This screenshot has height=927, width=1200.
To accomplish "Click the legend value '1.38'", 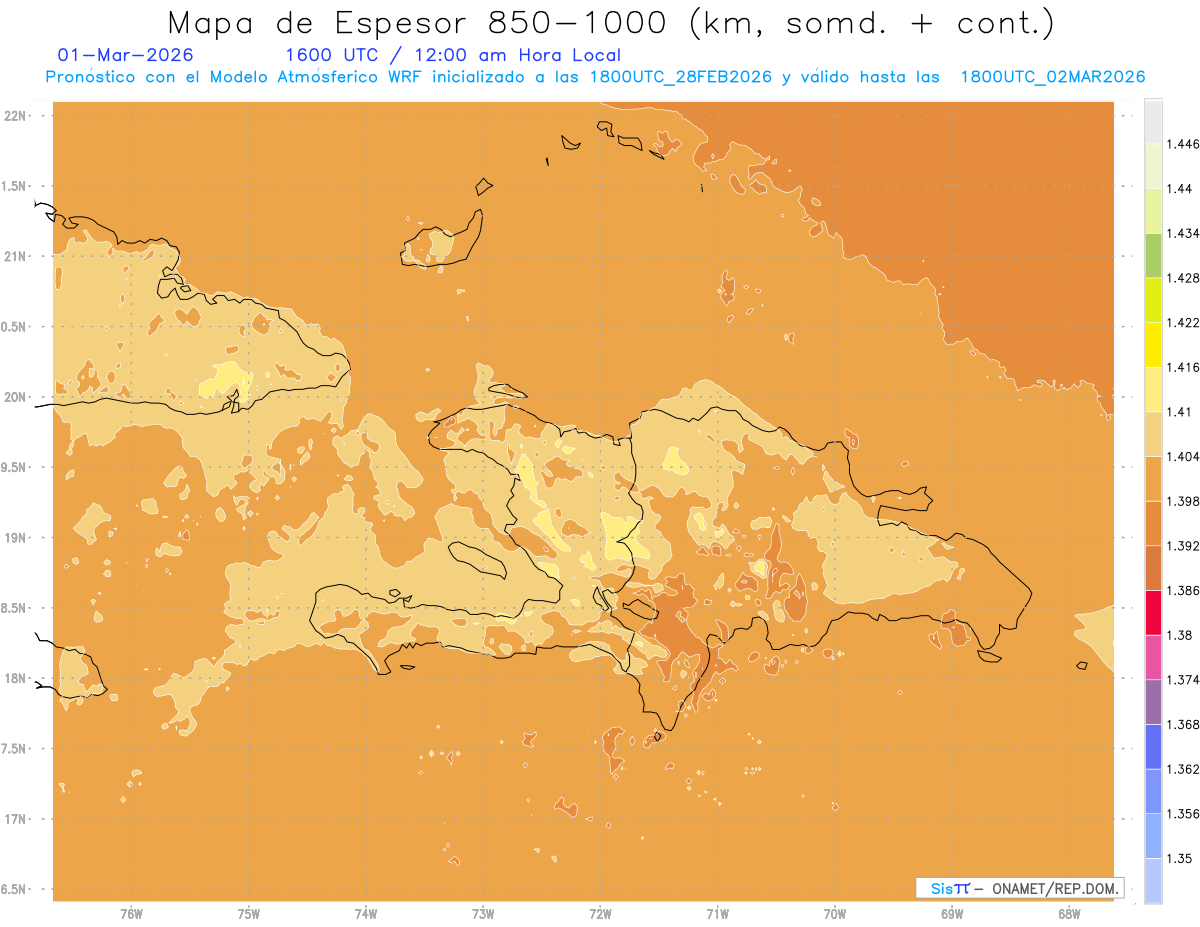I will tap(1179, 635).
